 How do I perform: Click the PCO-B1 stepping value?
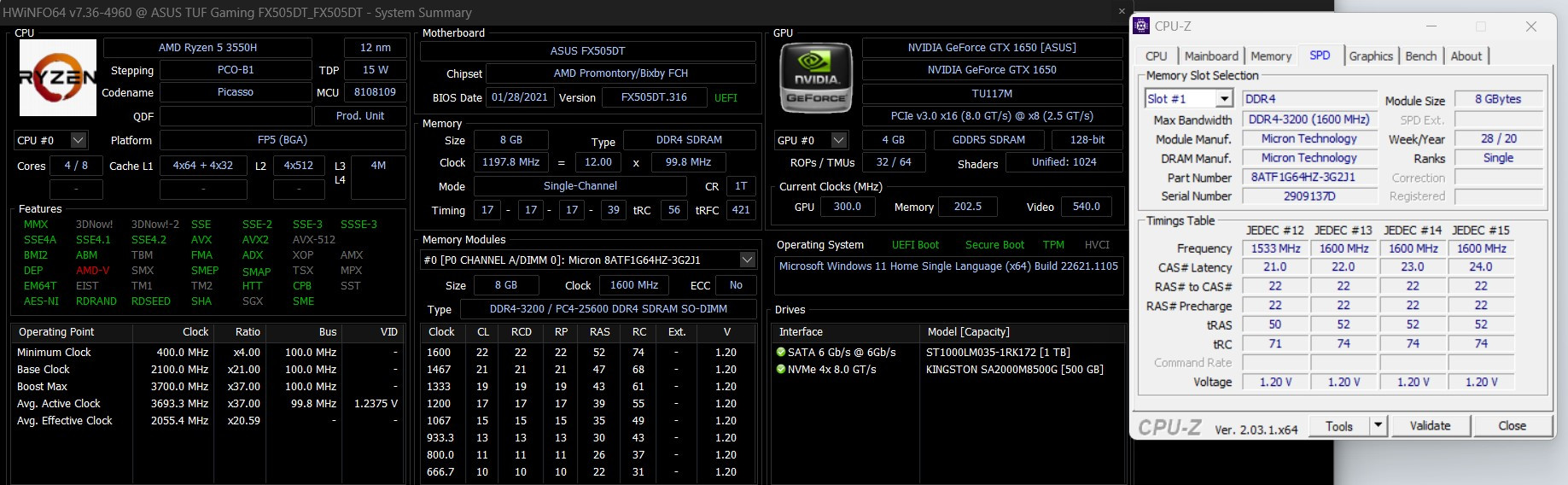pos(236,70)
